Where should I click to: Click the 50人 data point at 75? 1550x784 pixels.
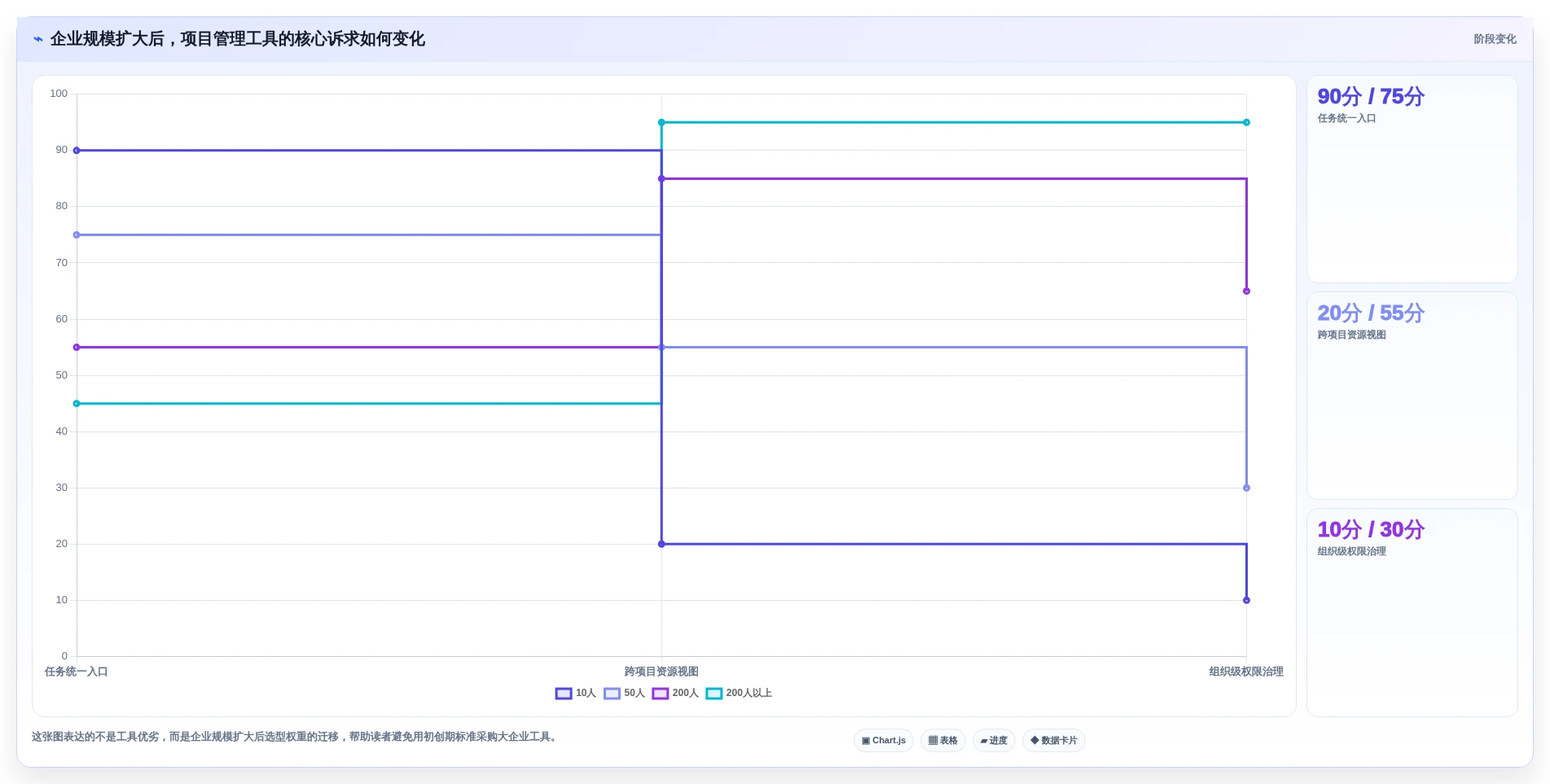pos(77,235)
